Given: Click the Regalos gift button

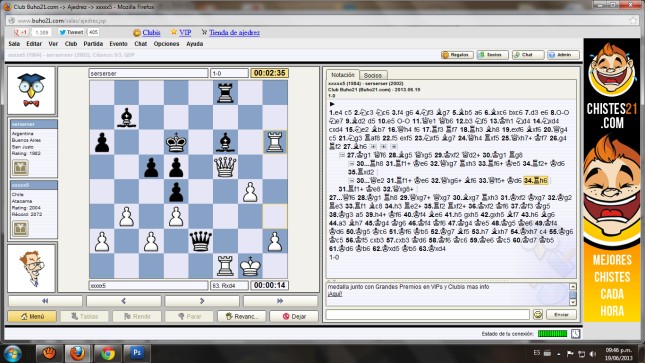Looking at the screenshot, I should coord(457,55).
